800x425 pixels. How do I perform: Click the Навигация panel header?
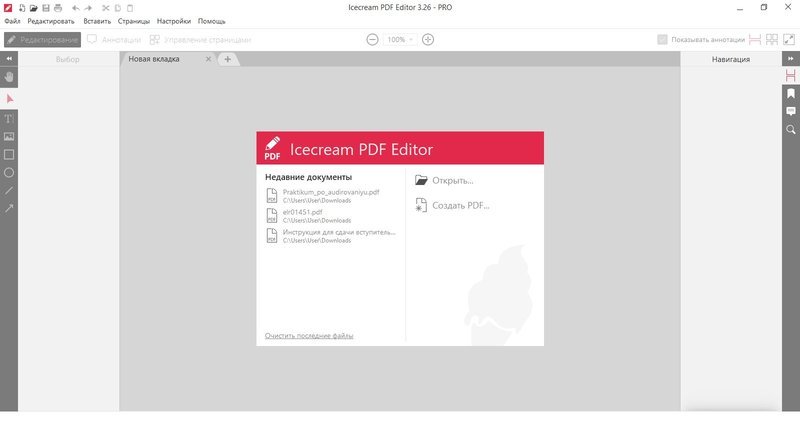tap(731, 59)
